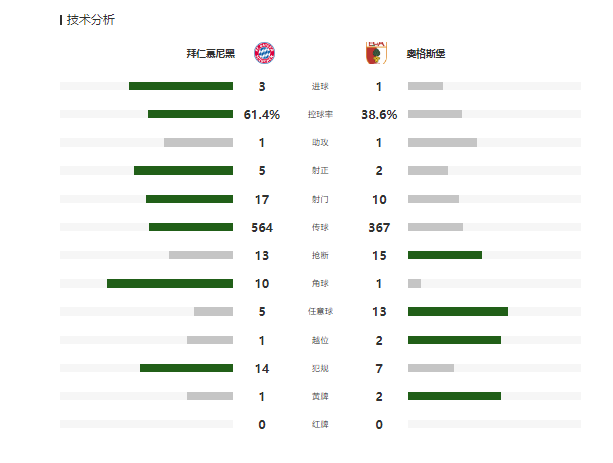Click Augsburg's 38.6% possession value
This screenshot has height=463, width=613.
click(379, 115)
